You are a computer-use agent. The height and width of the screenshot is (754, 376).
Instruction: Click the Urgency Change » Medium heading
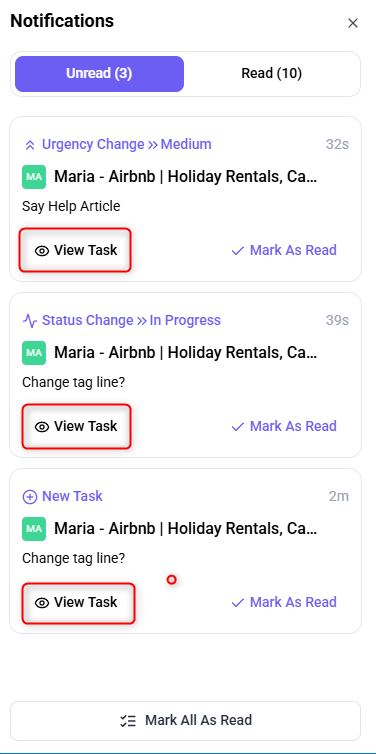126,144
